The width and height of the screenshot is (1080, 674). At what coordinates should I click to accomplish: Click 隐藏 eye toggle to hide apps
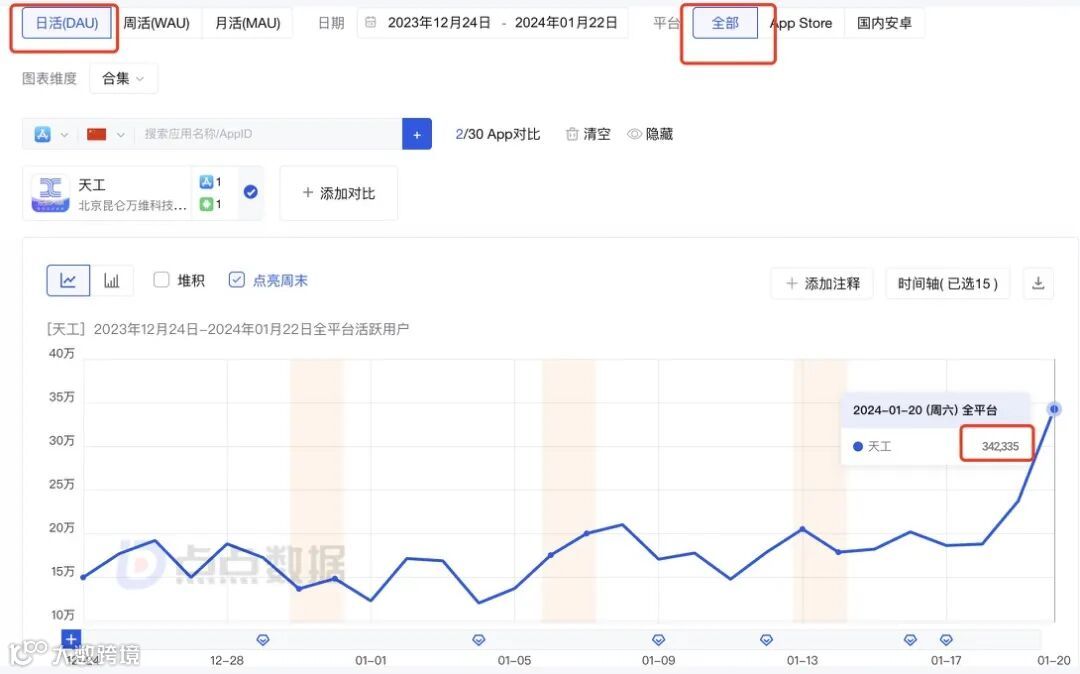point(650,134)
